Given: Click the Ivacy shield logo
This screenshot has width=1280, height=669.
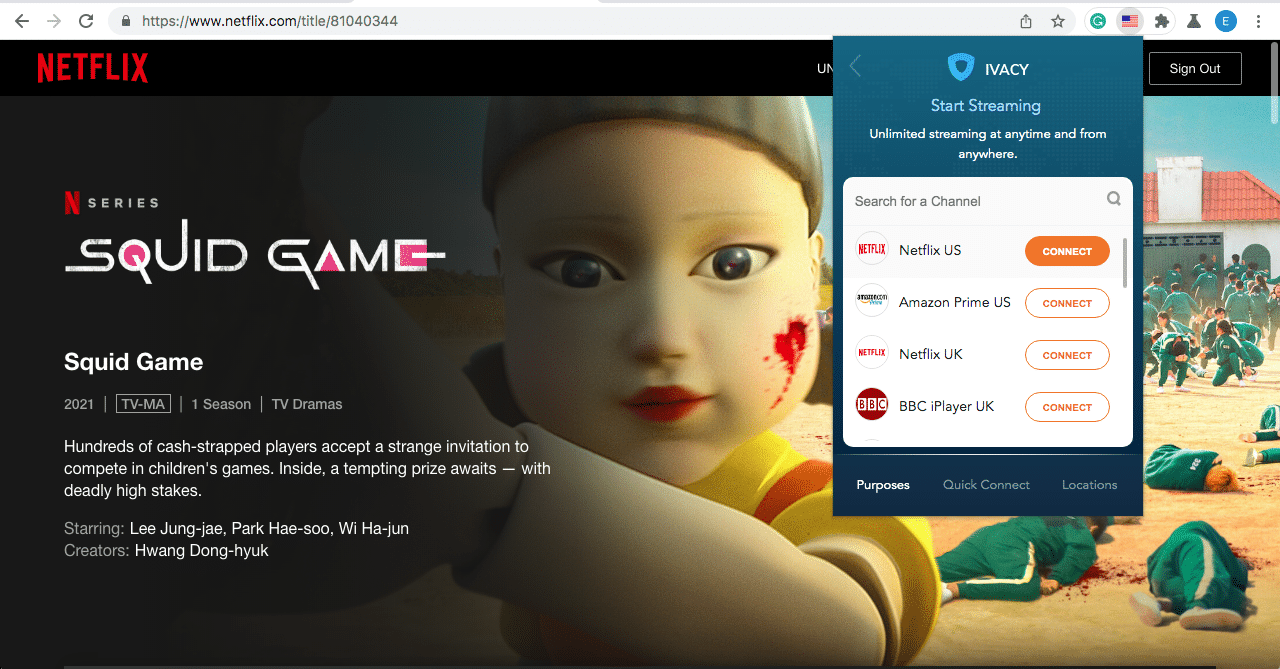Looking at the screenshot, I should [961, 67].
